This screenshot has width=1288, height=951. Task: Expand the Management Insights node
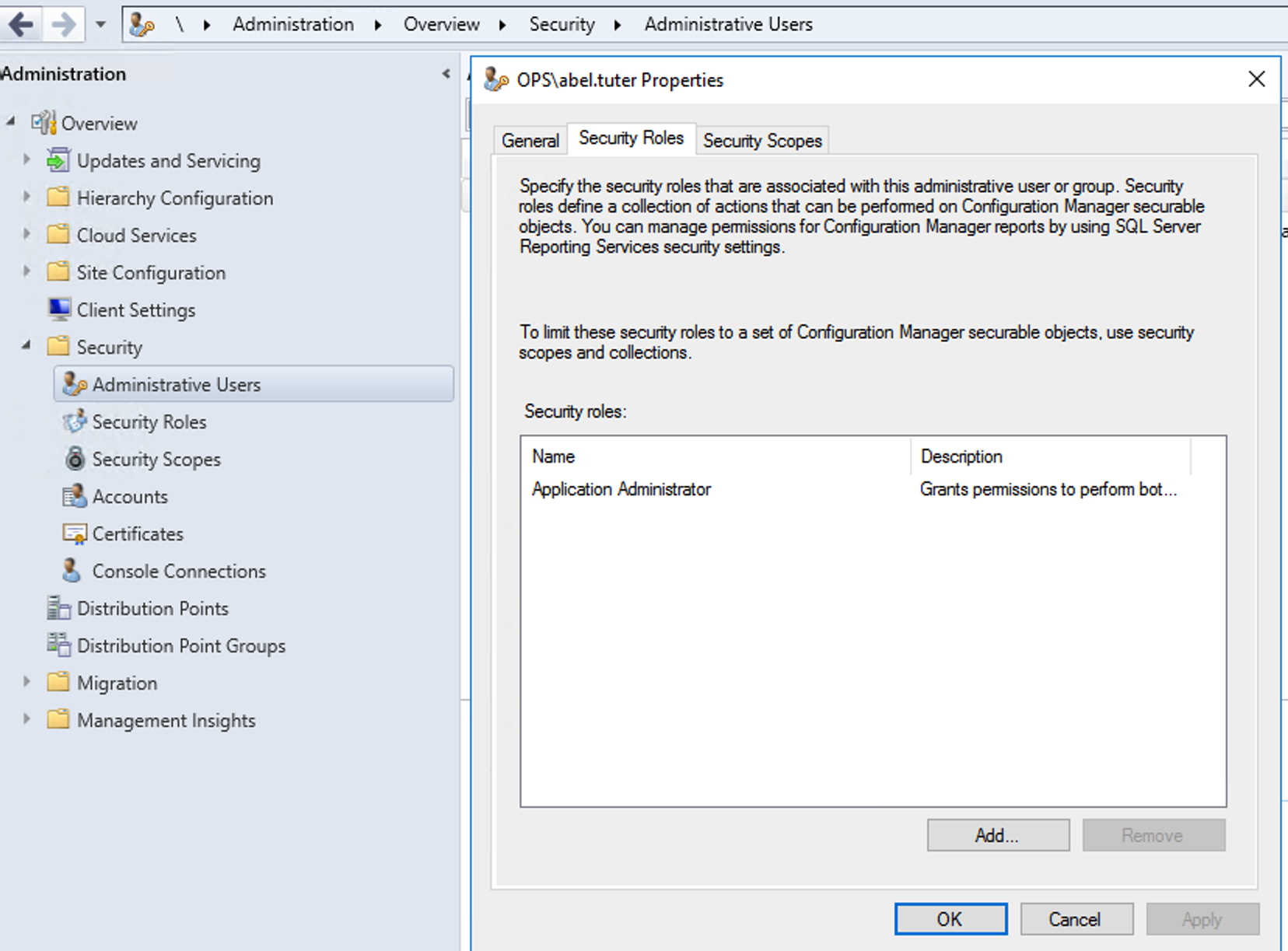[x=26, y=719]
